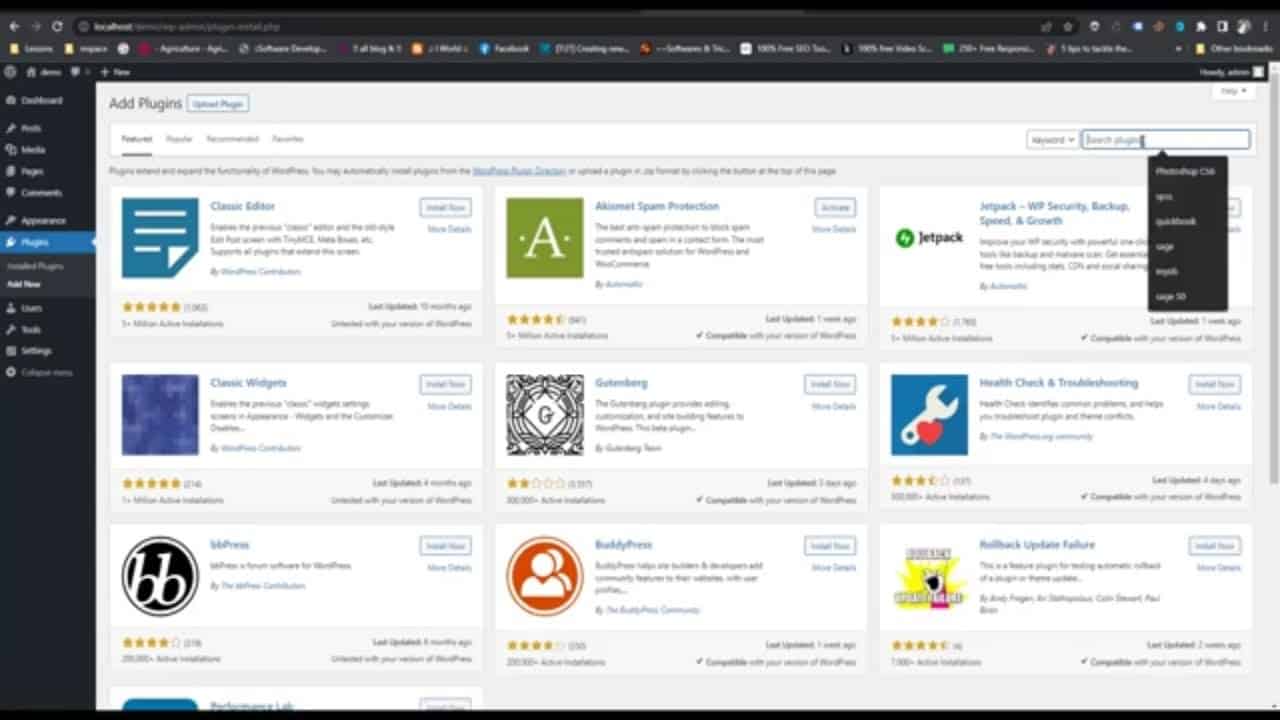
Task: Expand the Help tab dropdown
Action: (x=1233, y=91)
